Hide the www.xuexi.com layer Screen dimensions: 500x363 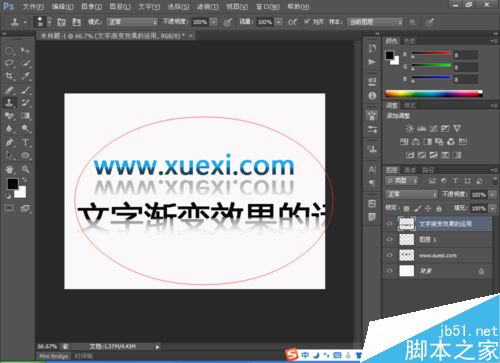(x=389, y=255)
